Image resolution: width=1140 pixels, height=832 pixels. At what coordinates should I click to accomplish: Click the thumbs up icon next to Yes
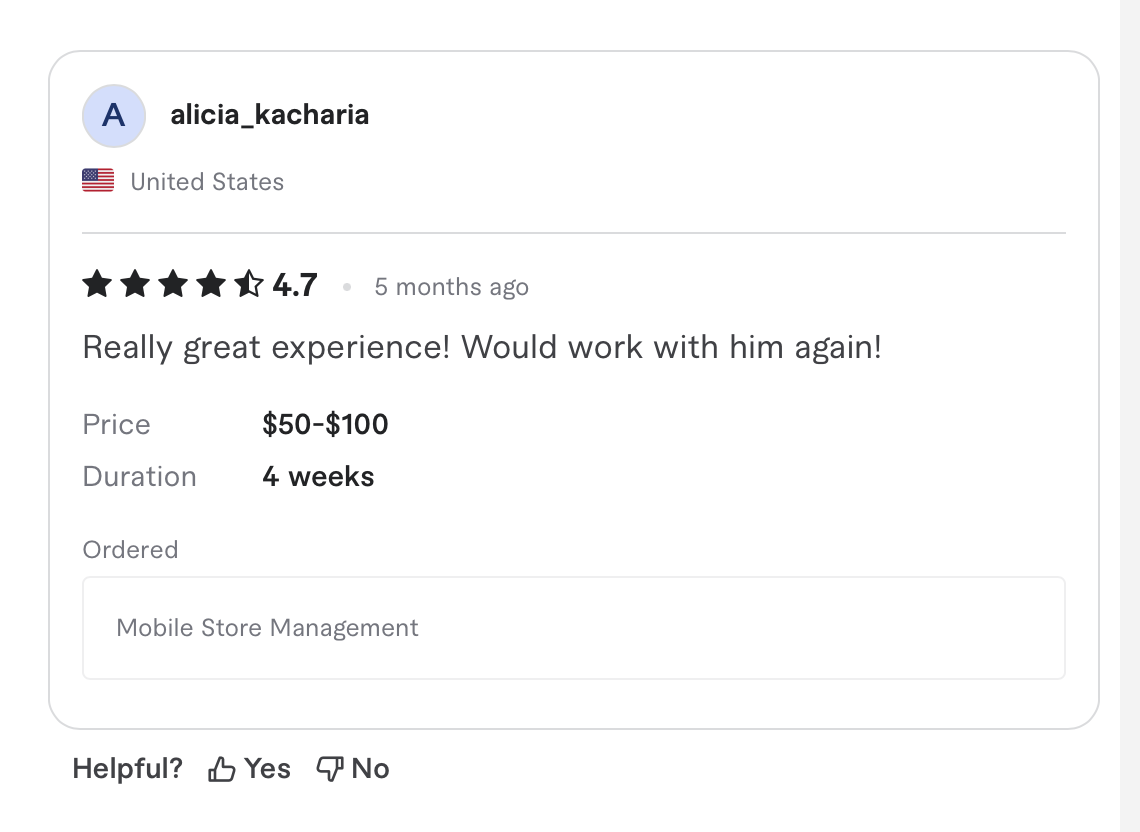point(222,768)
